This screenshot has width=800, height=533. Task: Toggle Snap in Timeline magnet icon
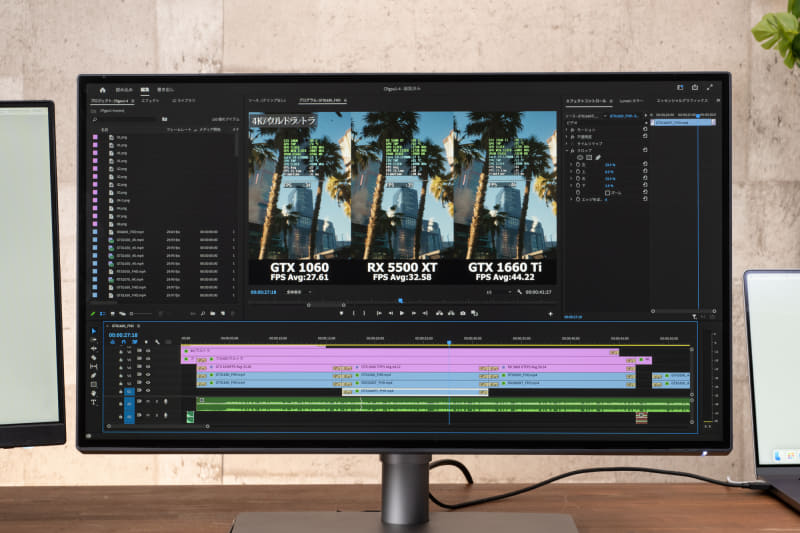coord(123,342)
